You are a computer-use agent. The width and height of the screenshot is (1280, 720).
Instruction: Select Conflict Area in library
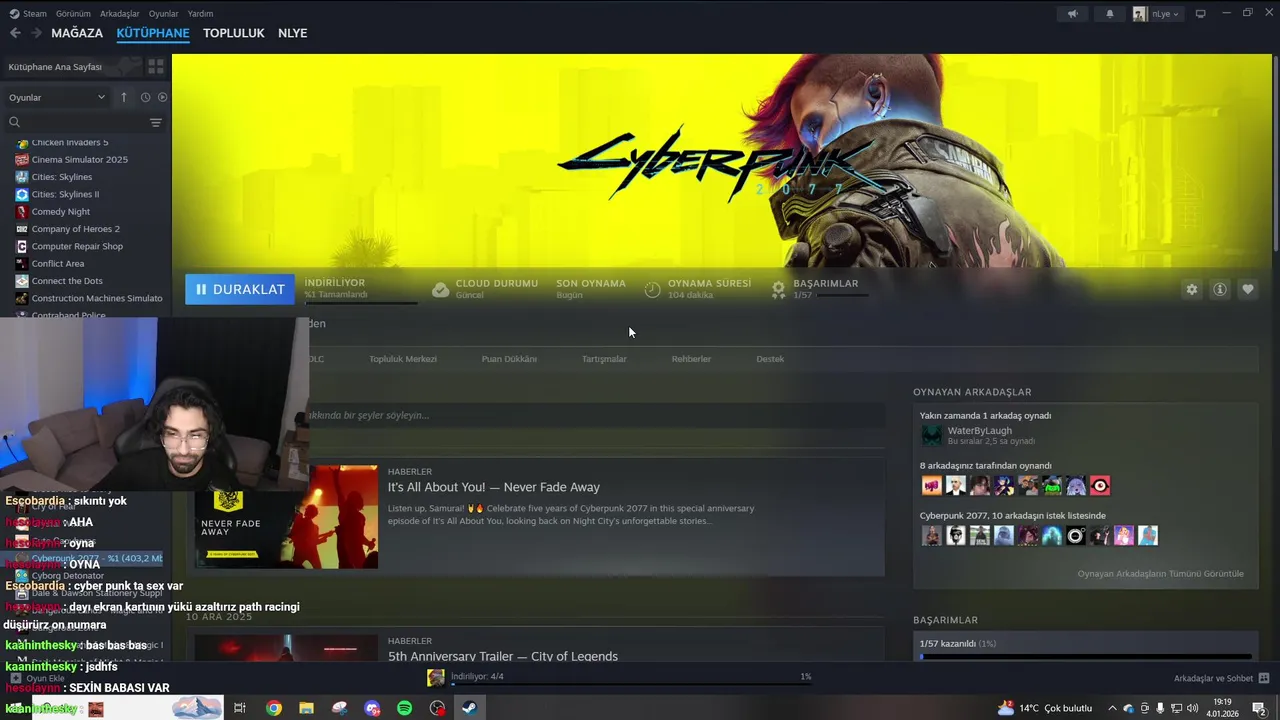(x=57, y=264)
